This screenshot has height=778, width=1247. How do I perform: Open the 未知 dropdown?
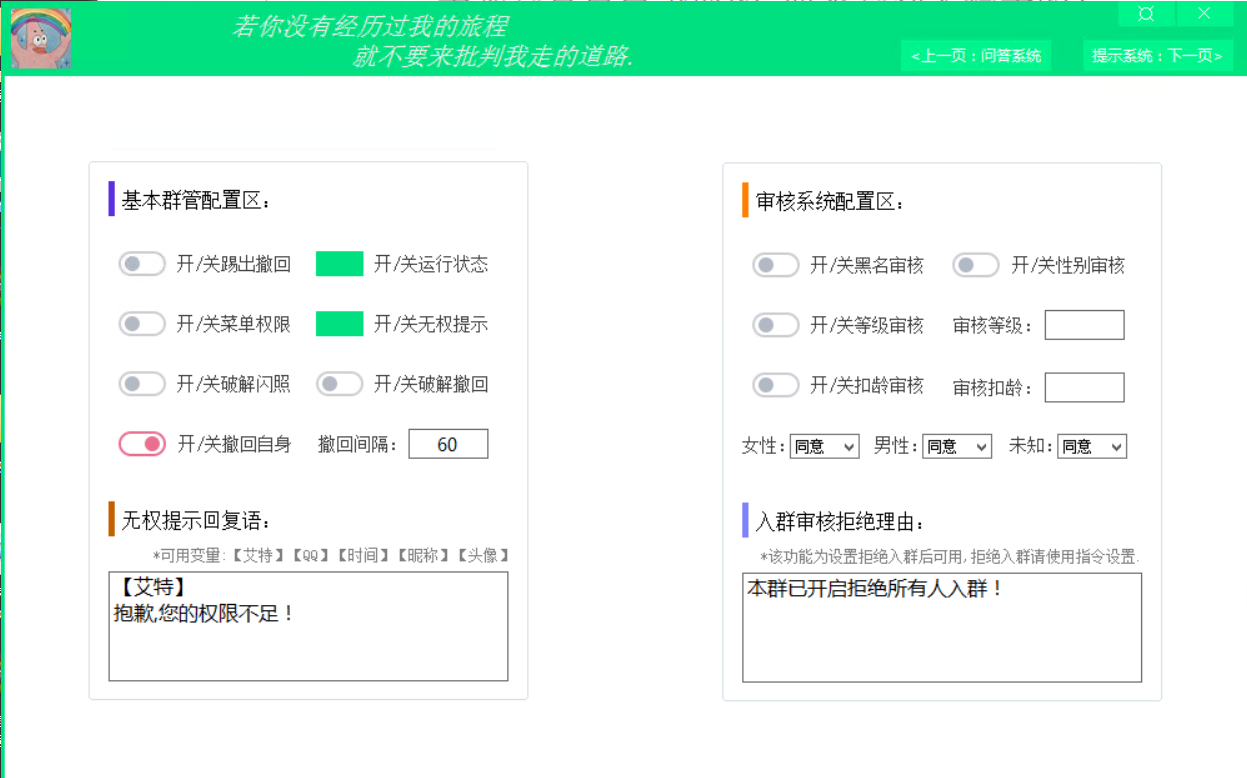coord(1092,446)
